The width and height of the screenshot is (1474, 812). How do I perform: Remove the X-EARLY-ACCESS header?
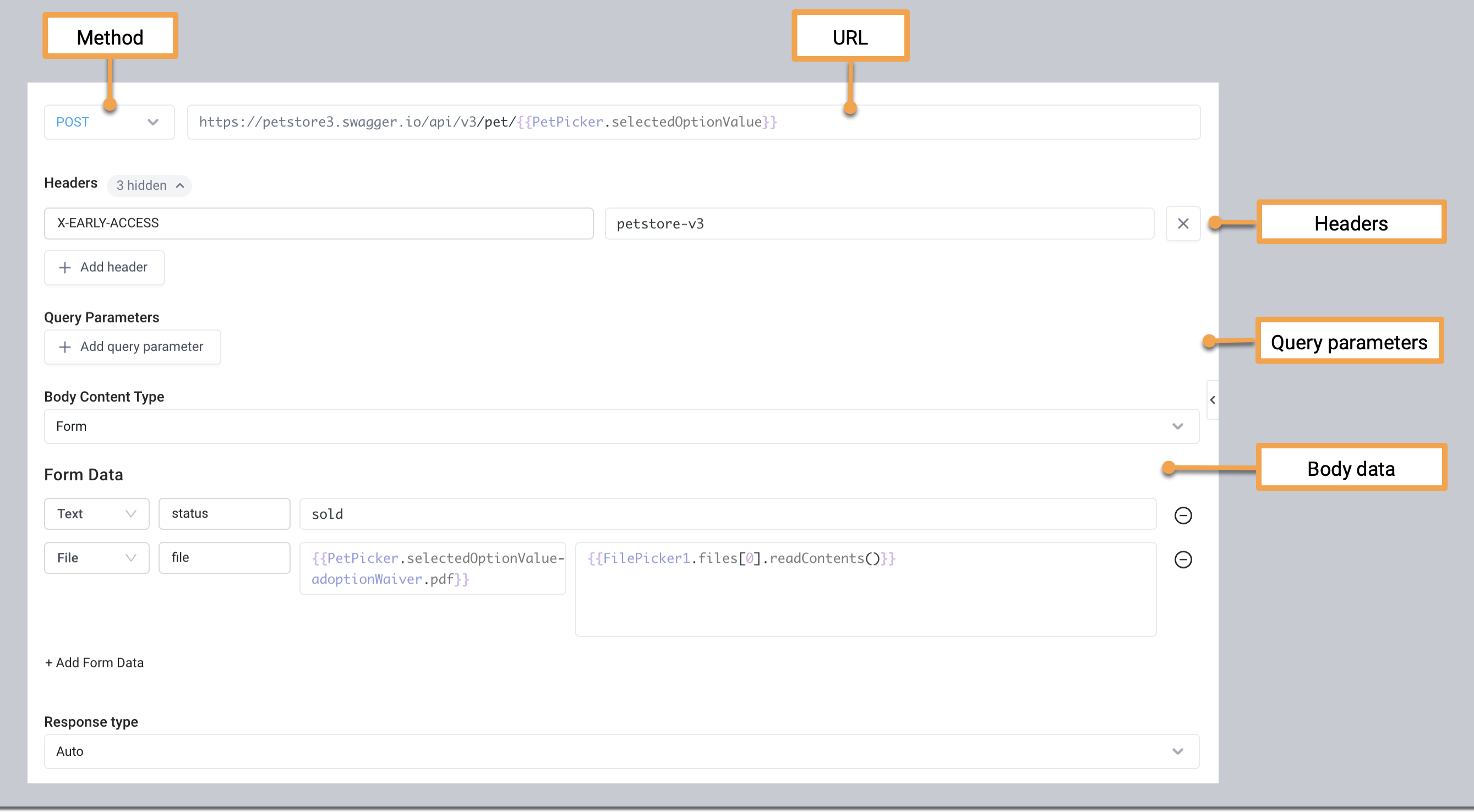pos(1182,223)
